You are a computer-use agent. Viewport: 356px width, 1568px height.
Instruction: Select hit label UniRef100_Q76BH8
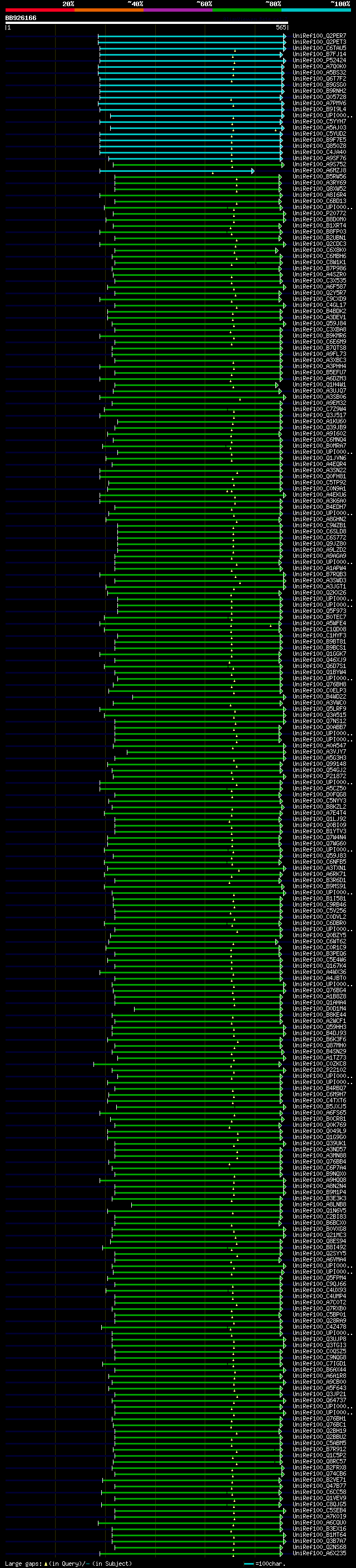(x=319, y=684)
